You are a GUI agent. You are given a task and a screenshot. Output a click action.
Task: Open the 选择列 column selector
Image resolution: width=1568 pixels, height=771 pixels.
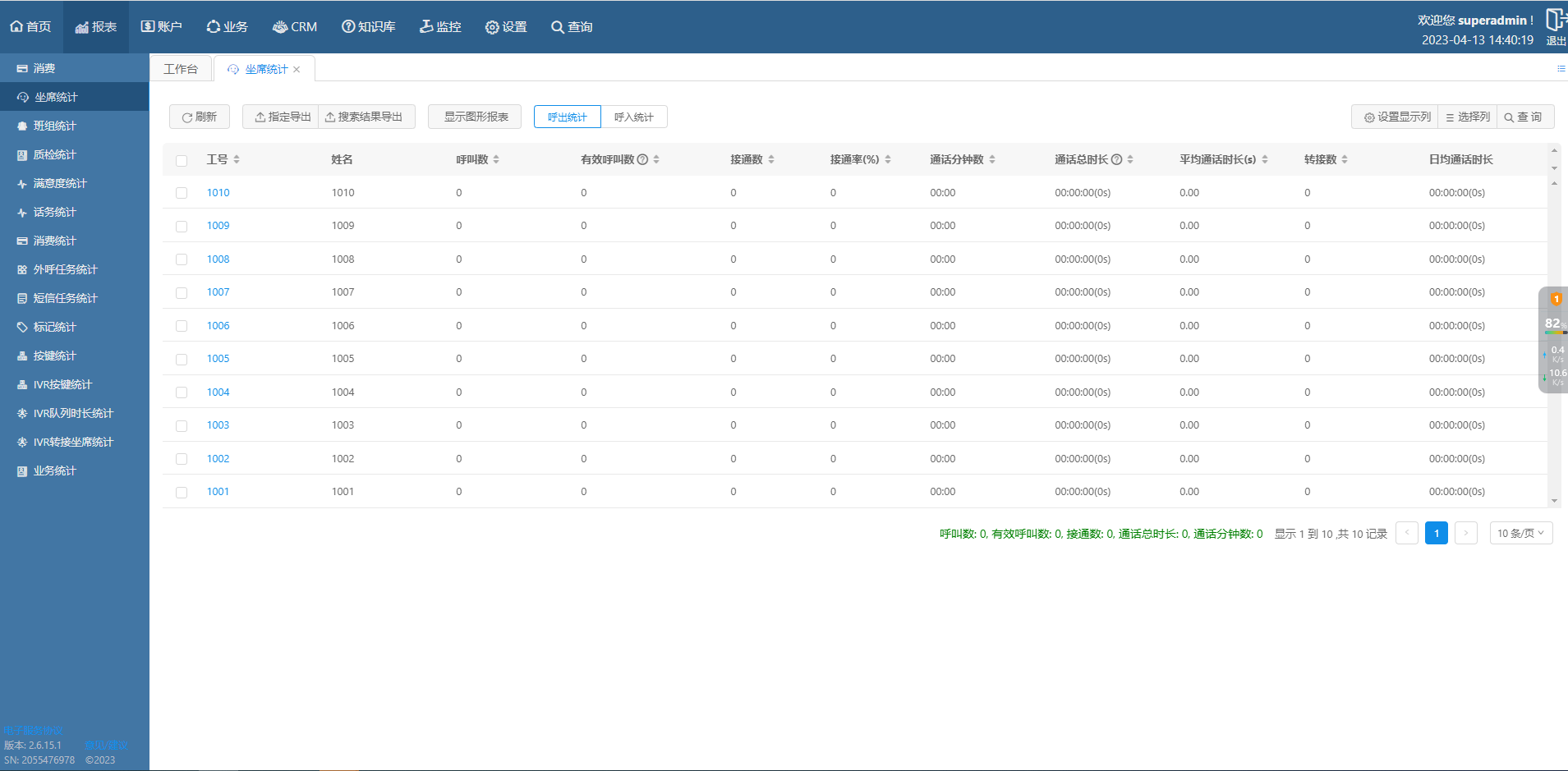pos(1468,117)
